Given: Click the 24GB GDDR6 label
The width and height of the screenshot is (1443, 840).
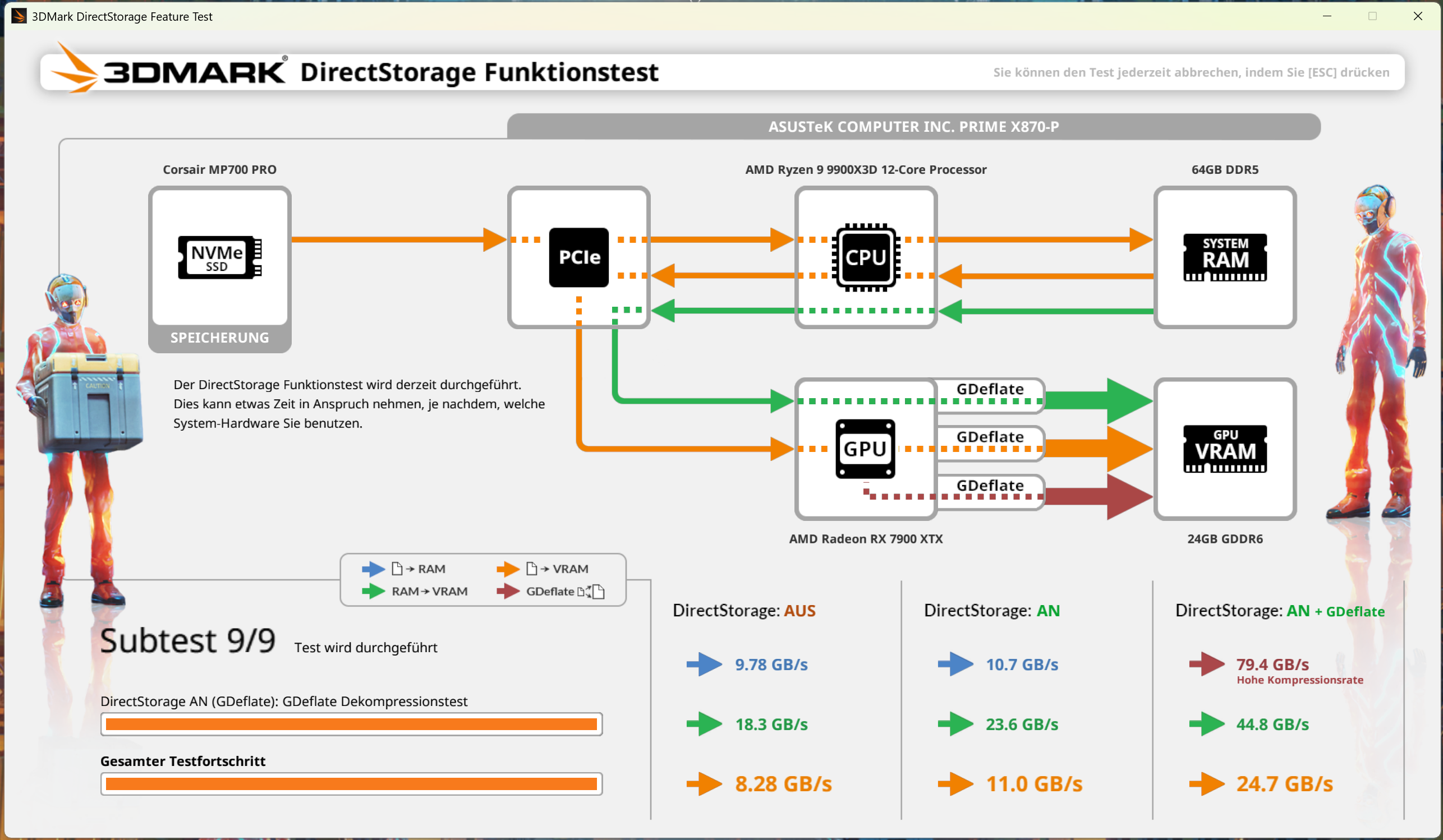Looking at the screenshot, I should tap(1225, 539).
